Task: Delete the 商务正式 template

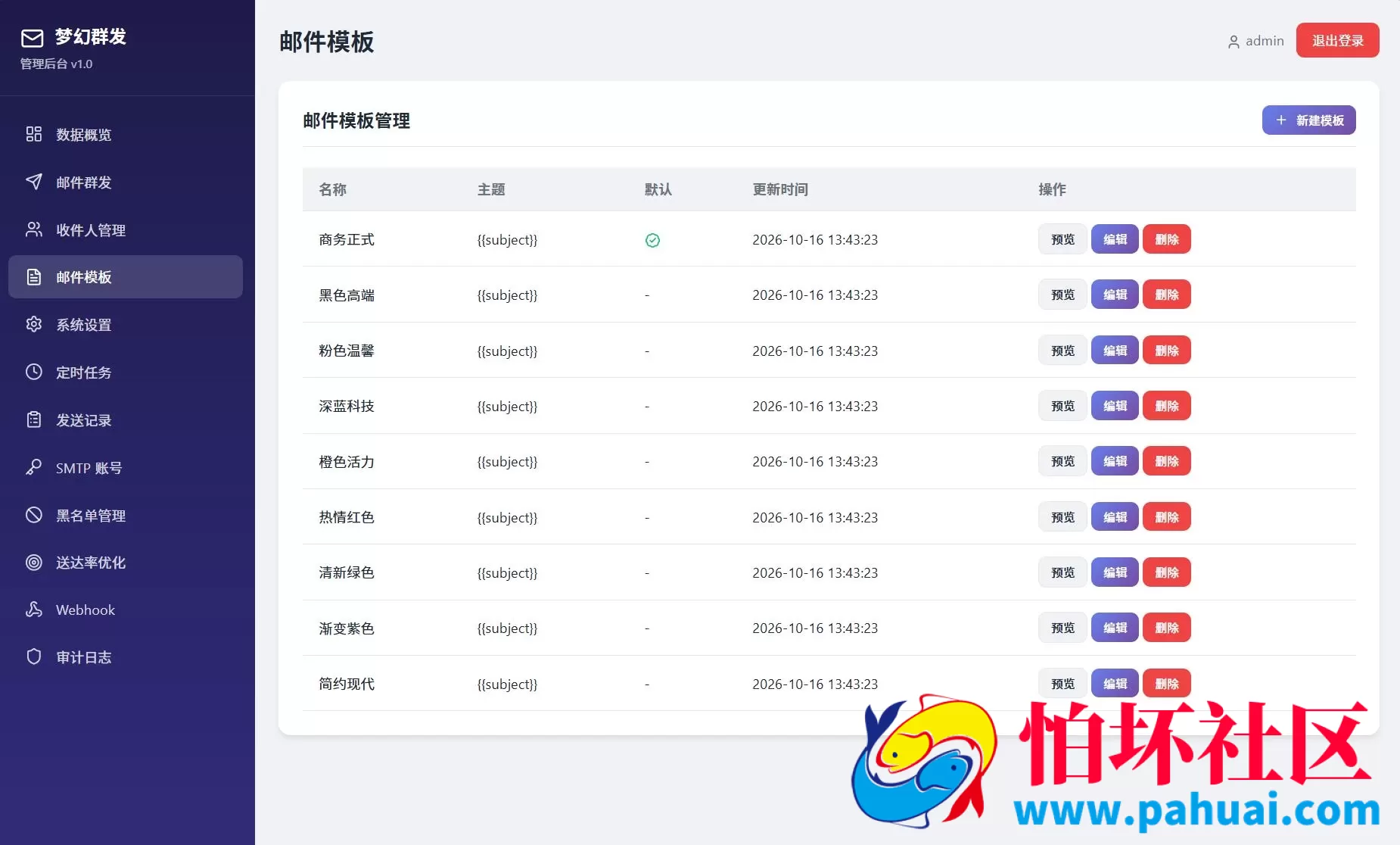Action: tap(1166, 239)
